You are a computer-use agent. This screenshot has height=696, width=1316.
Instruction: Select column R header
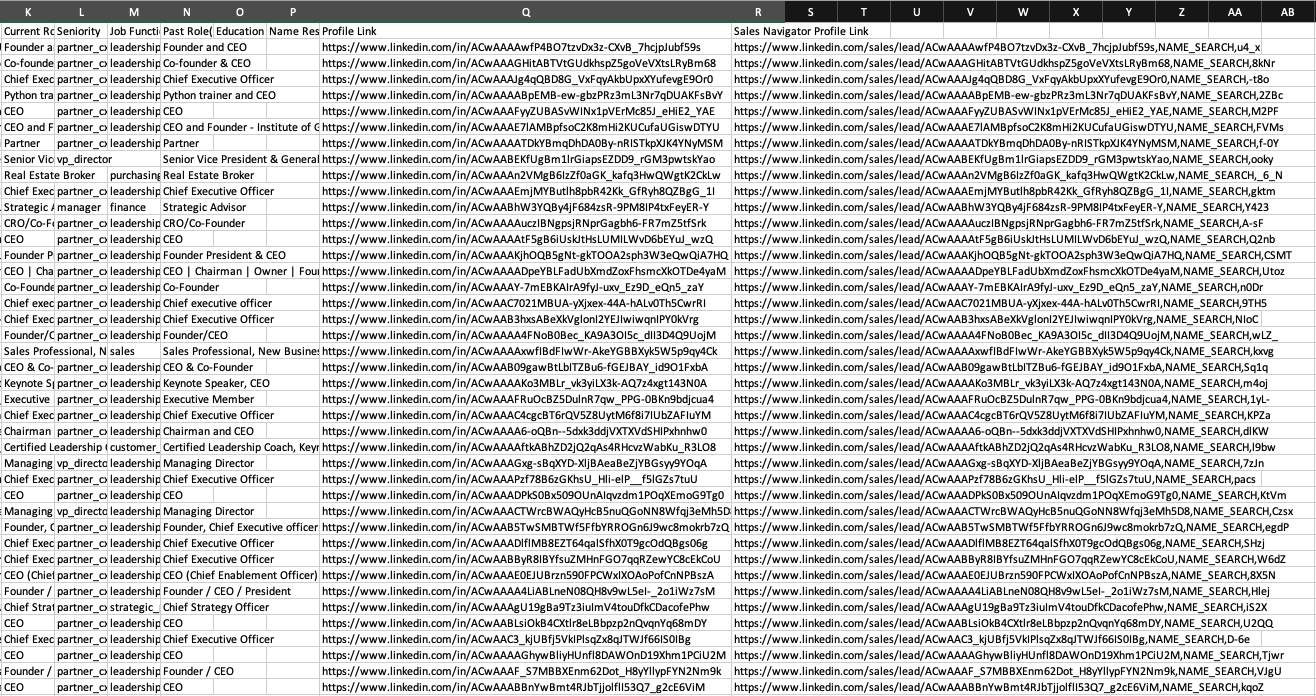pos(758,11)
